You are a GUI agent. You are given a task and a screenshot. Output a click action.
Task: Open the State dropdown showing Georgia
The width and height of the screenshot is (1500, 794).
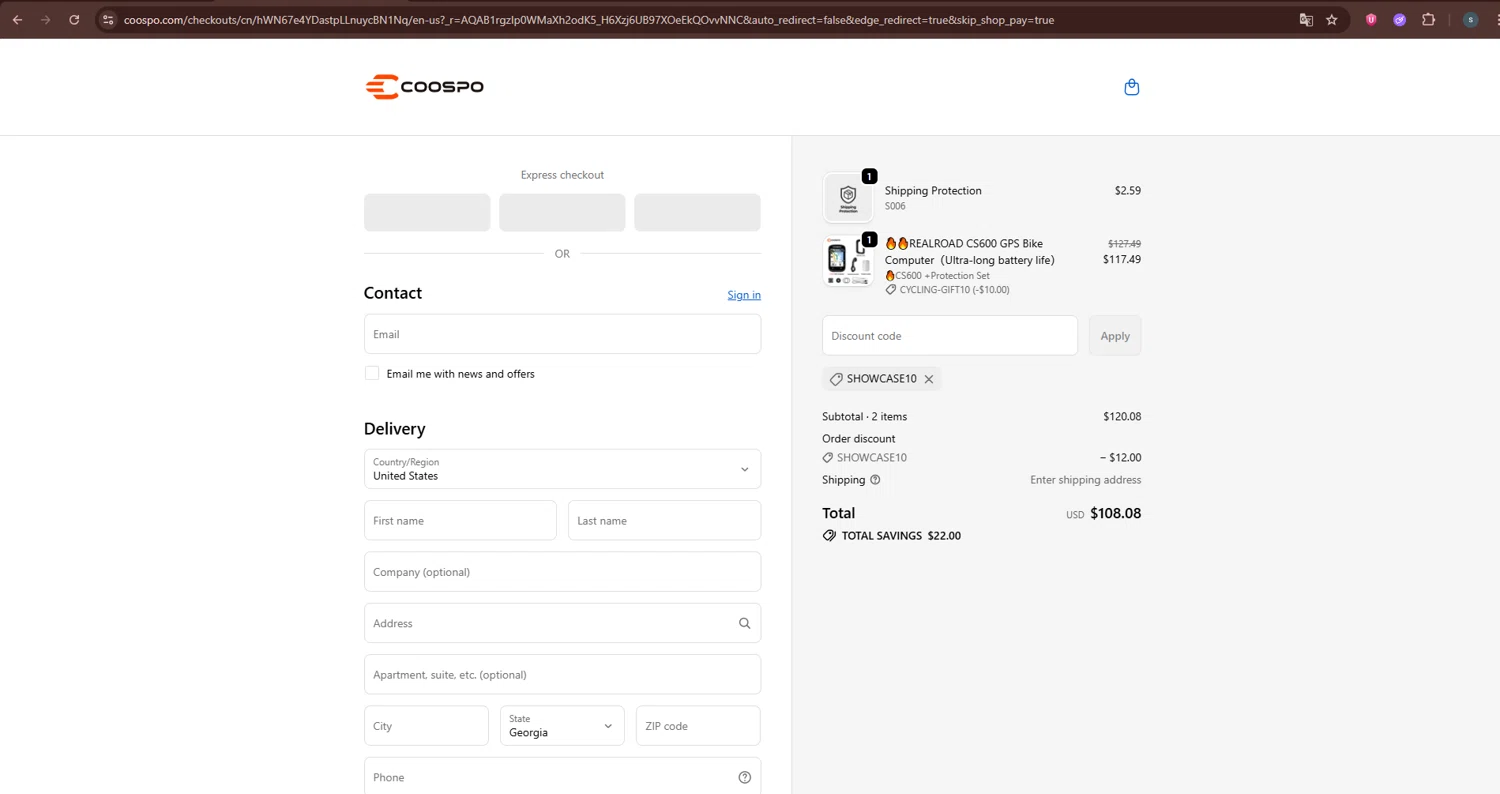click(562, 726)
